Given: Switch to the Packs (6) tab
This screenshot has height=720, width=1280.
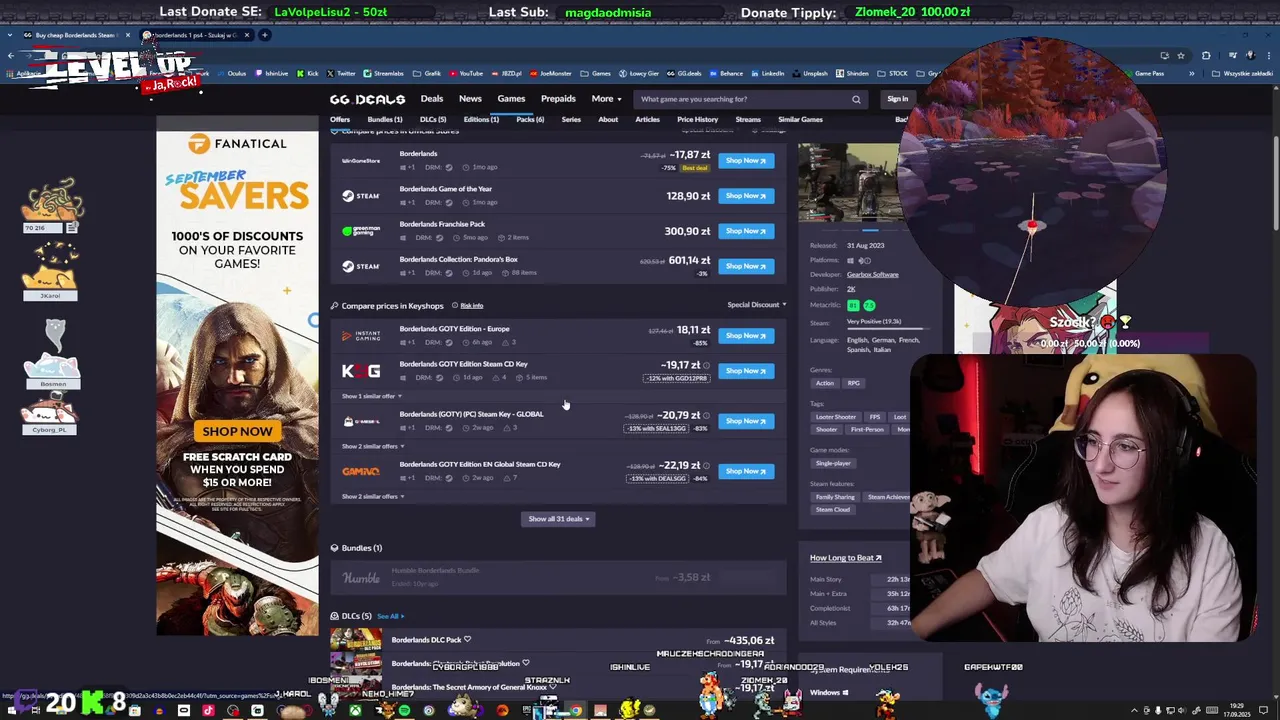Looking at the screenshot, I should [530, 120].
